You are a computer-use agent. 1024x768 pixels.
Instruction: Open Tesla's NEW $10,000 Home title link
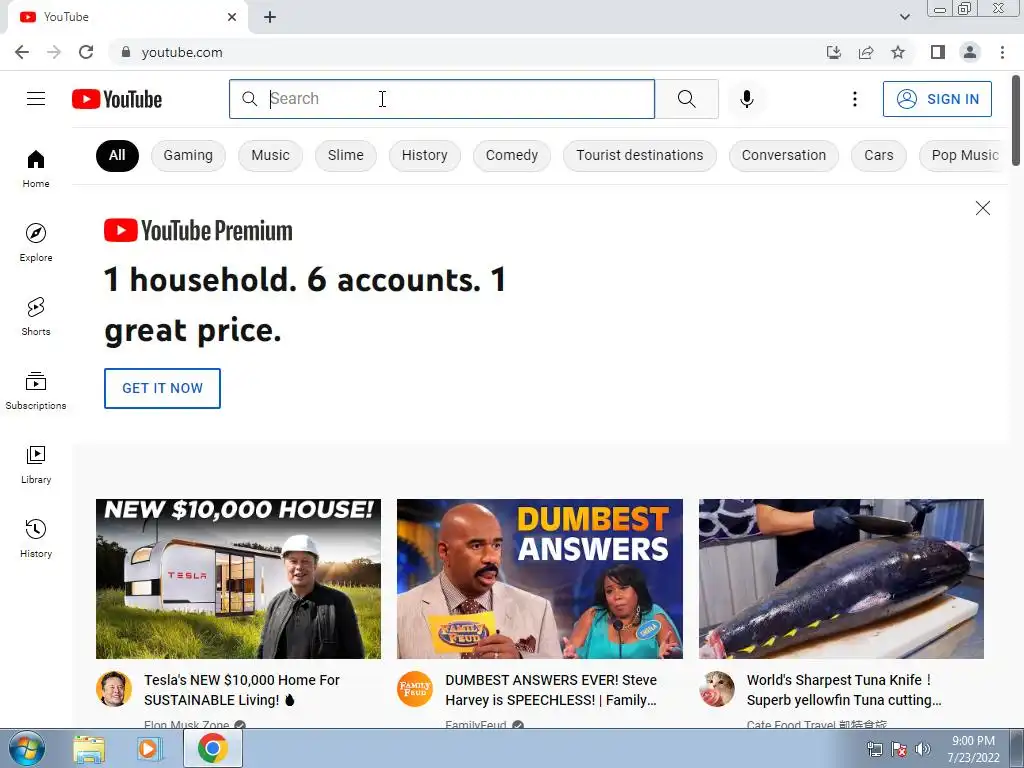pos(242,690)
